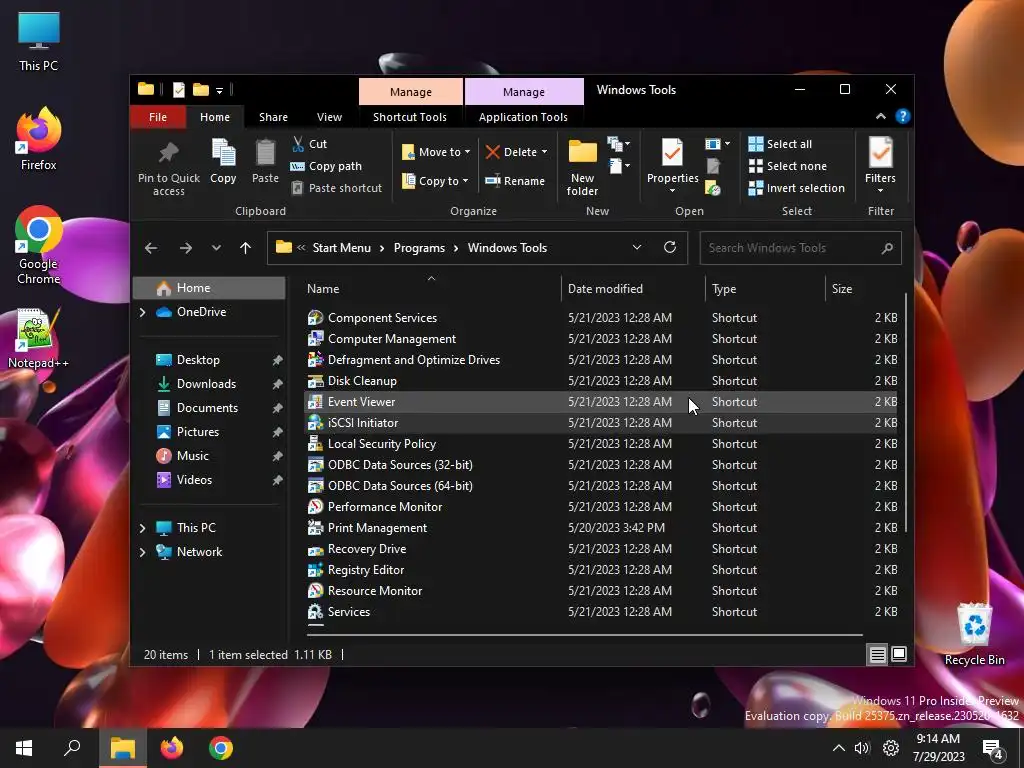Click the Filters ribbon icon
The height and width of the screenshot is (768, 1024).
[x=880, y=152]
